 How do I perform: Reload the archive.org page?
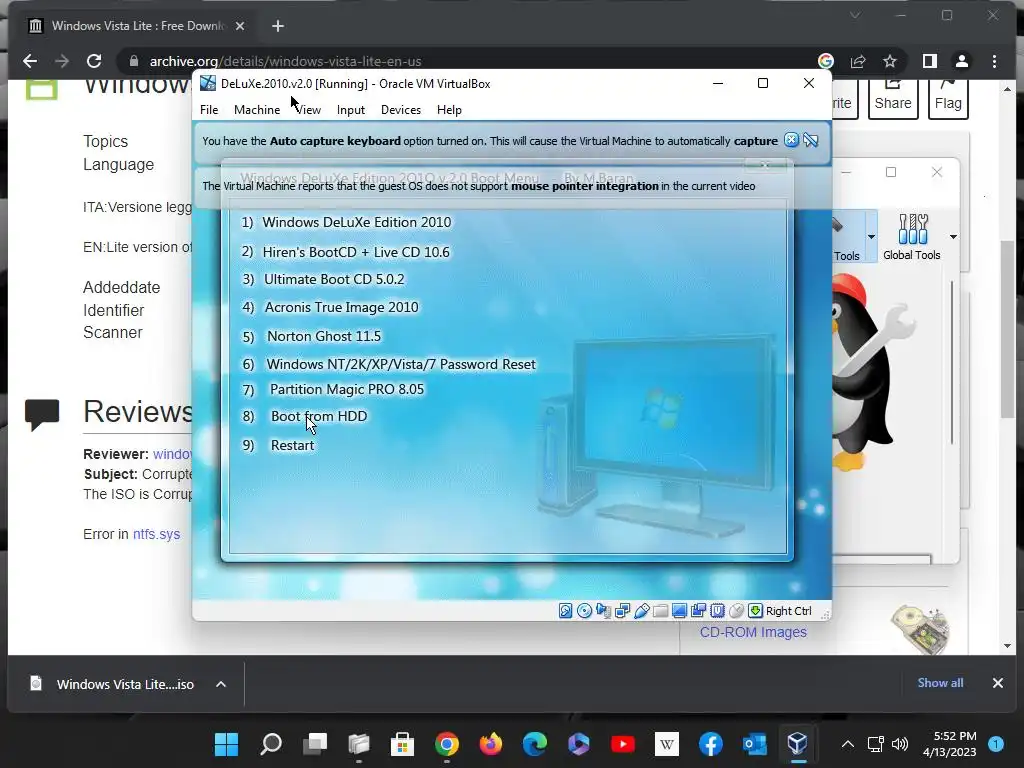[94, 61]
